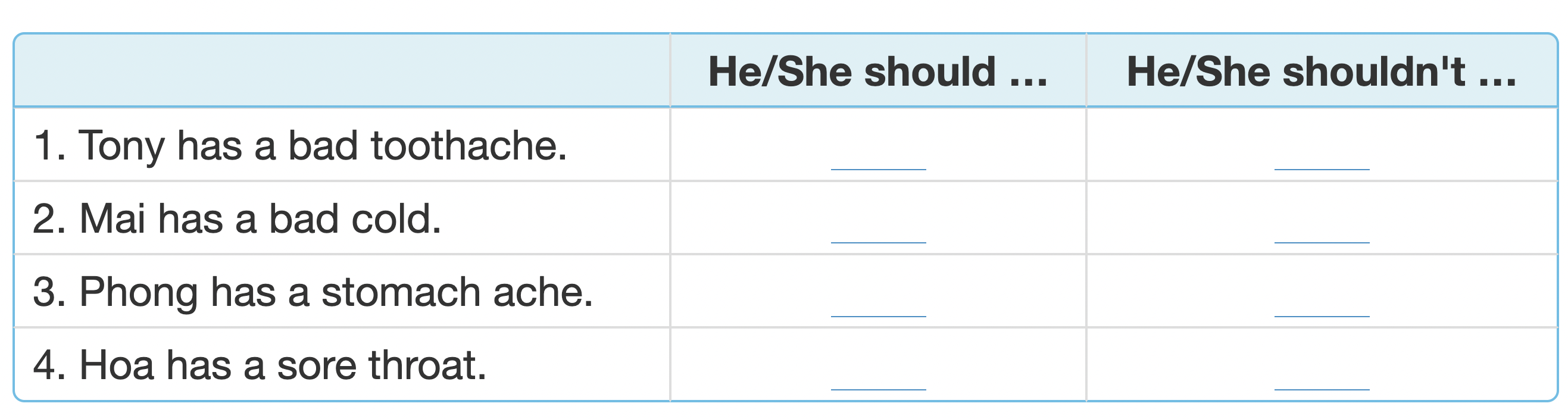Click the row number '3.'
The width and height of the screenshot is (1568, 419).
[49, 293]
